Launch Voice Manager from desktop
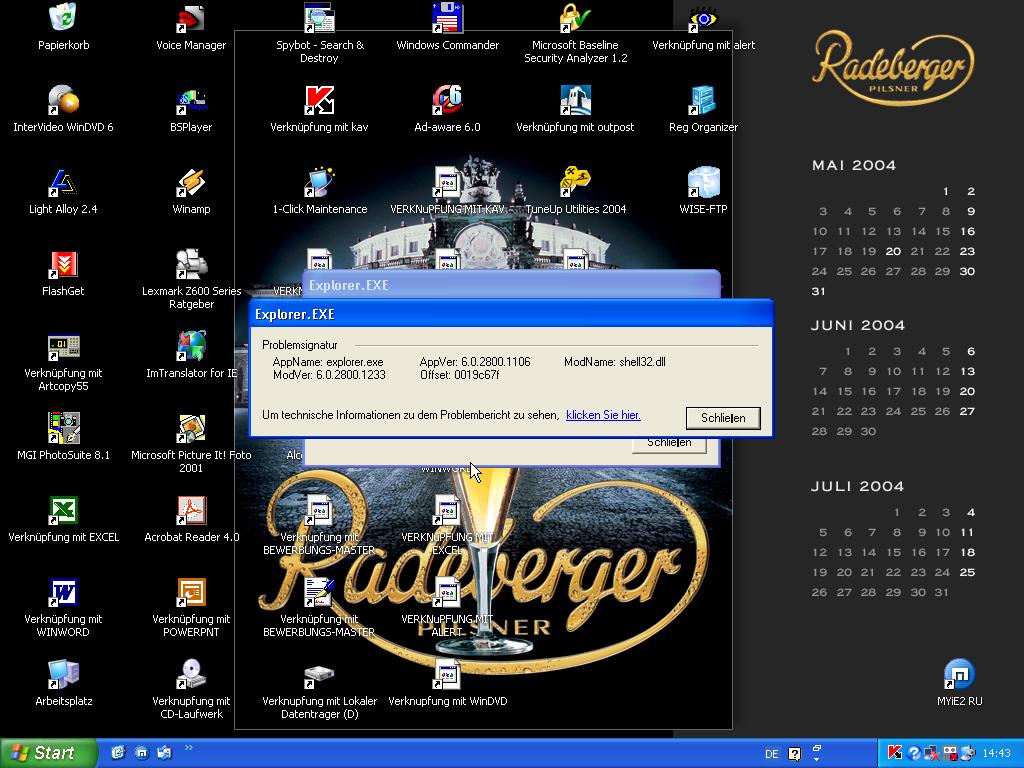The image size is (1024, 768). coord(191,18)
